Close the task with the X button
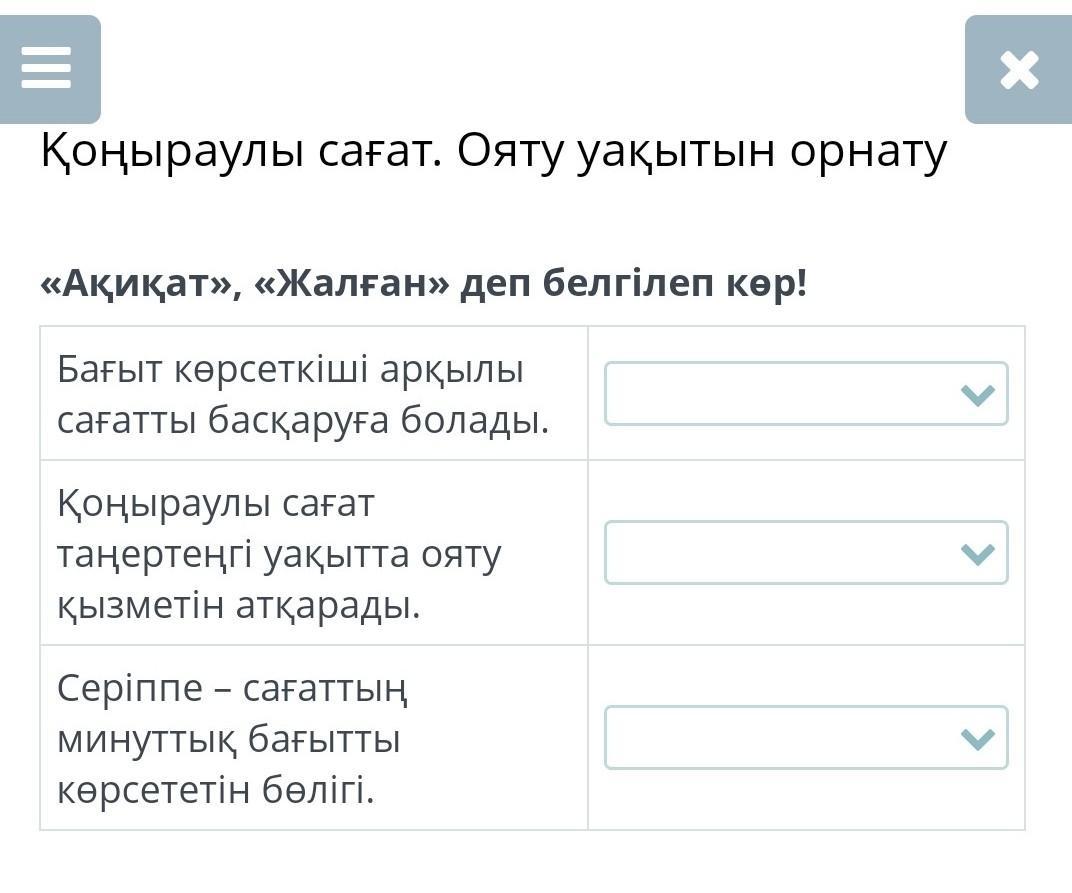This screenshot has height=893, width=1072. [x=1018, y=70]
